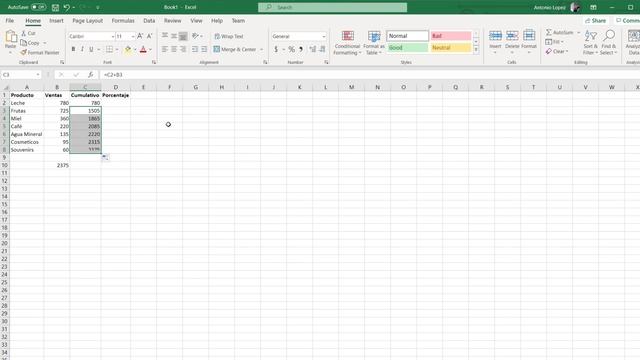Switch to the Insert tab
Image resolution: width=640 pixels, height=360 pixels.
56,20
